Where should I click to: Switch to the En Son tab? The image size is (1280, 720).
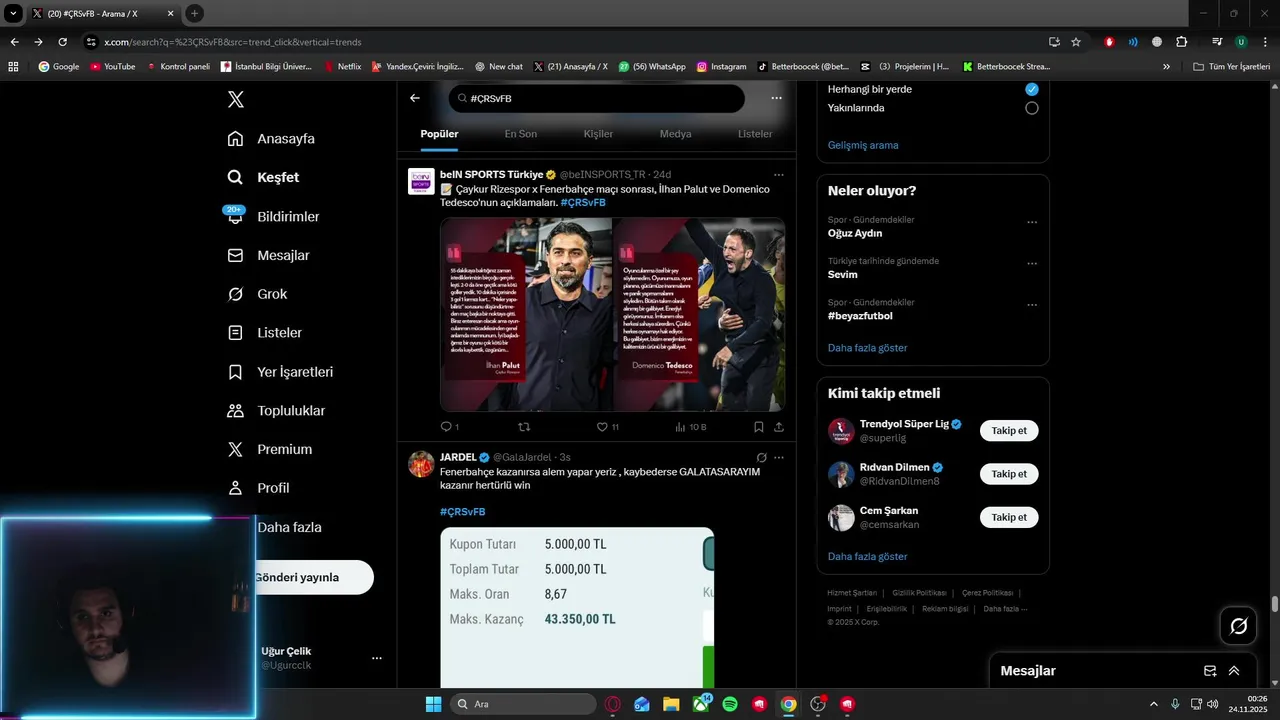[520, 134]
